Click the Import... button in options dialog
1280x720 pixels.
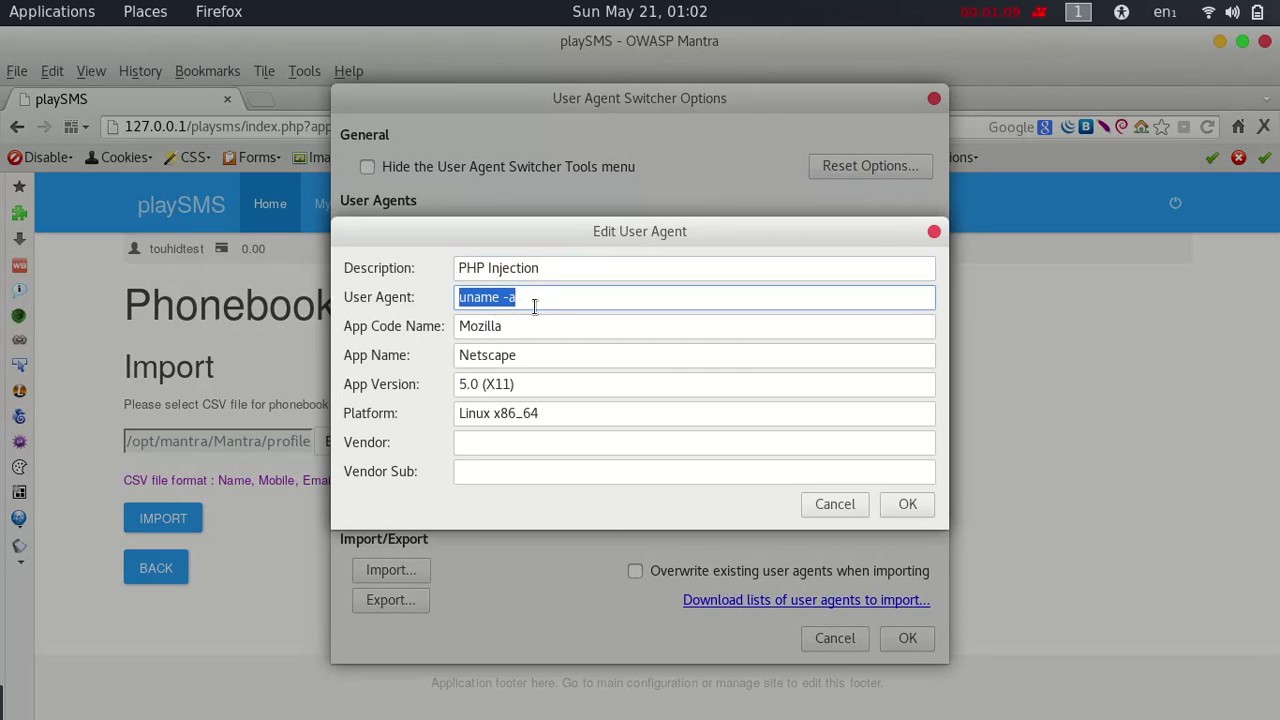tap(391, 570)
